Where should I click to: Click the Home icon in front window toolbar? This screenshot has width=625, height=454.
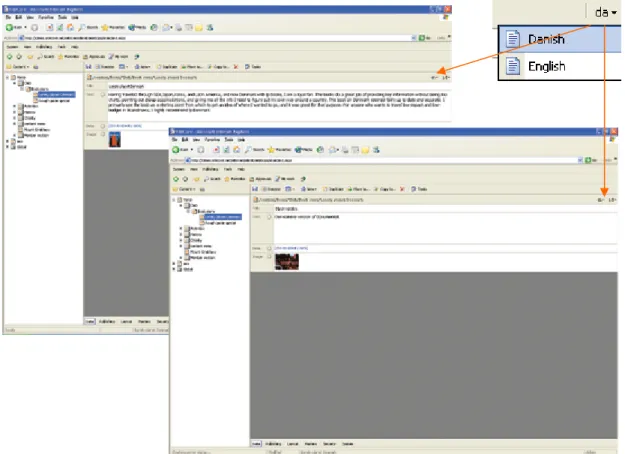pyautogui.click(x=236, y=150)
